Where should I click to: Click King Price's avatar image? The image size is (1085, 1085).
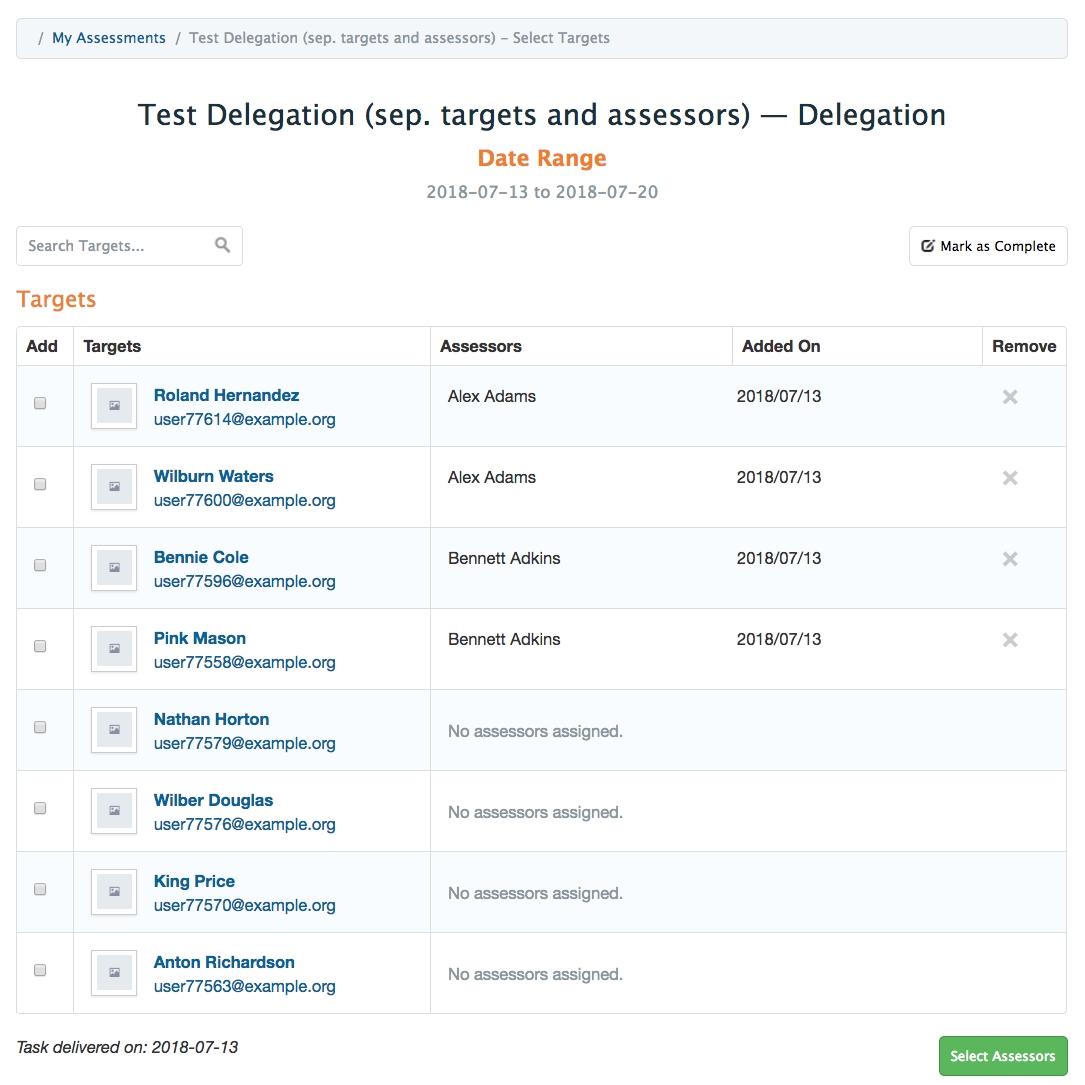click(114, 892)
